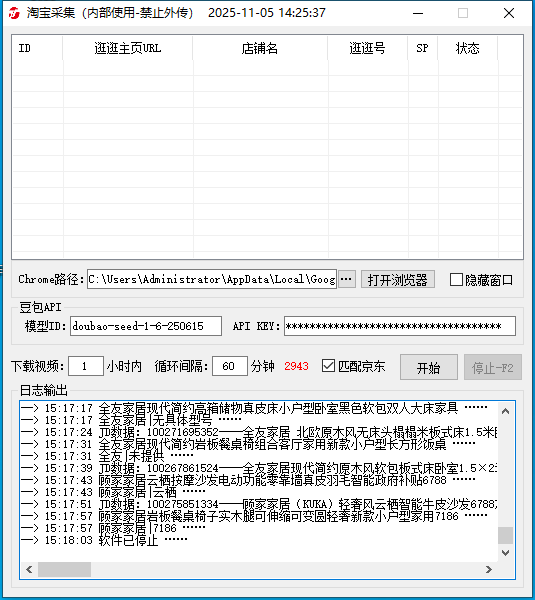Image resolution: width=535 pixels, height=600 pixels.
Task: Select log line 15:17:43 顾家家居|云栖
Action: [x=113, y=492]
